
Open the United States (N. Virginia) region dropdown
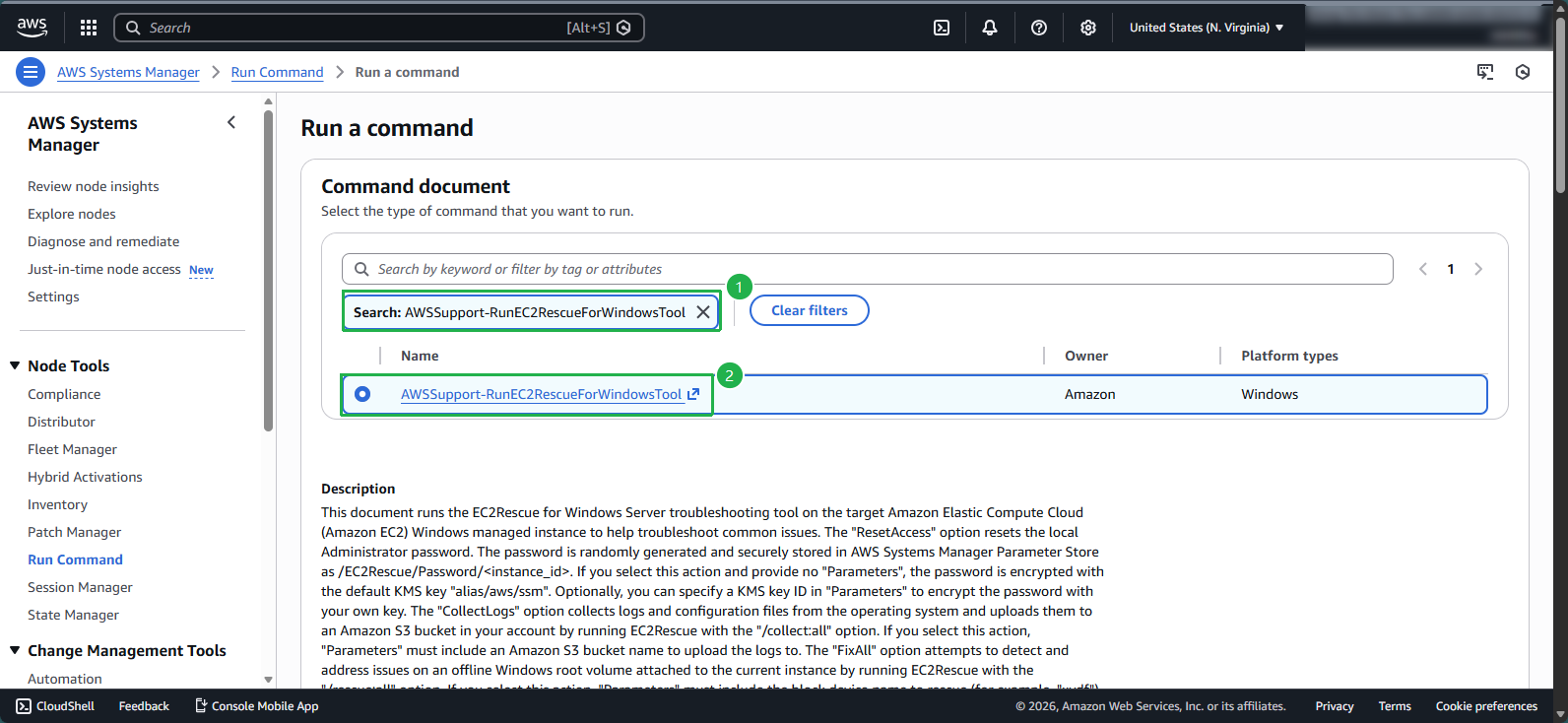[x=1207, y=28]
